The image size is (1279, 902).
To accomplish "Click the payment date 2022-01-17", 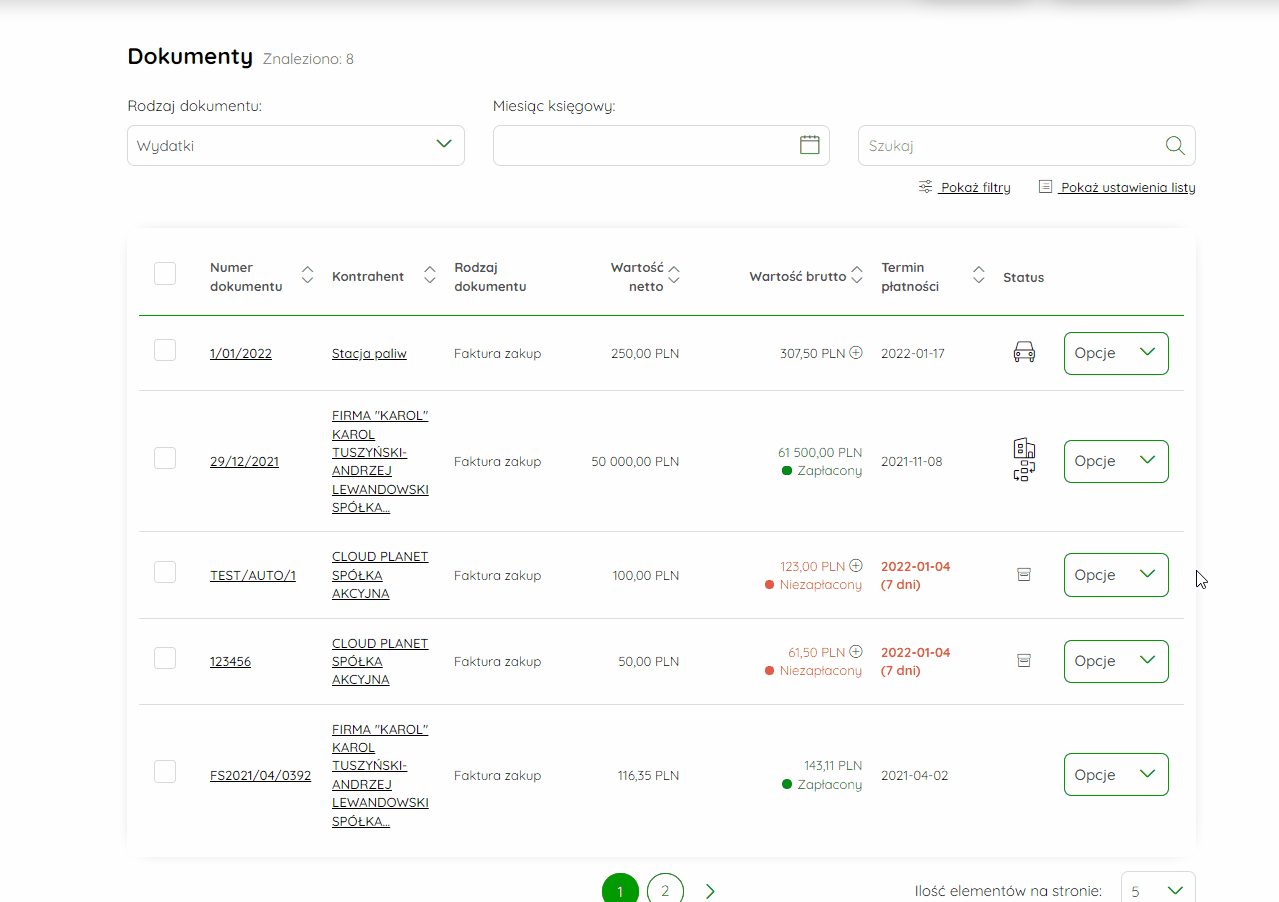I will [x=913, y=353].
